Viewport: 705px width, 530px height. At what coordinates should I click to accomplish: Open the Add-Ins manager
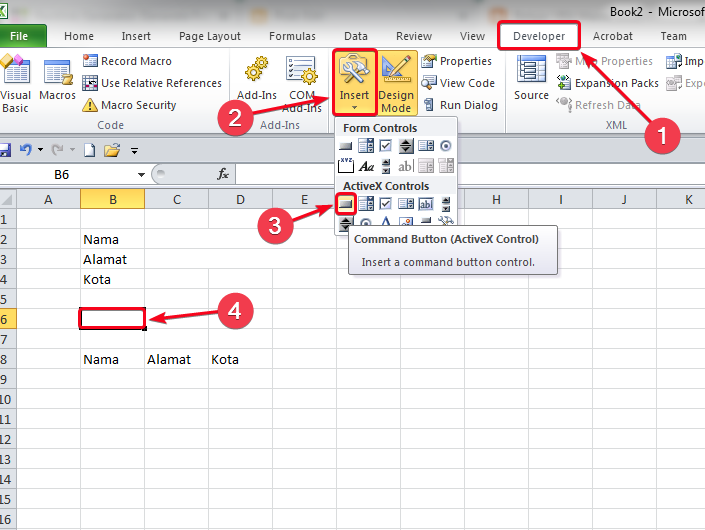click(257, 79)
